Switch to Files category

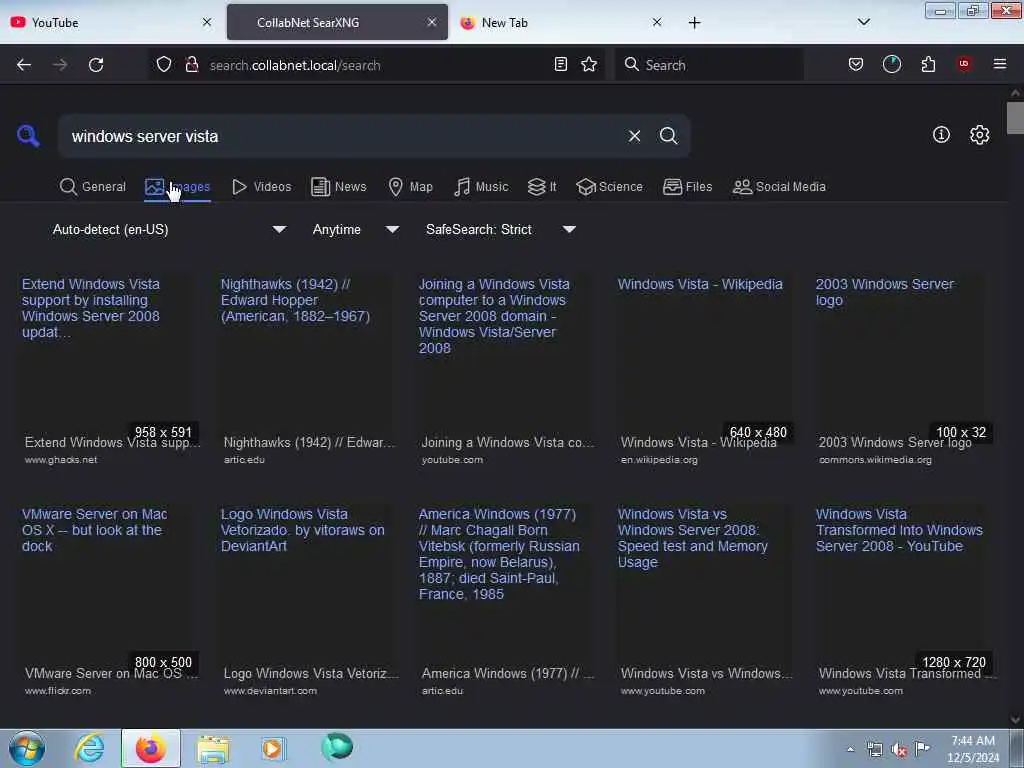point(687,187)
